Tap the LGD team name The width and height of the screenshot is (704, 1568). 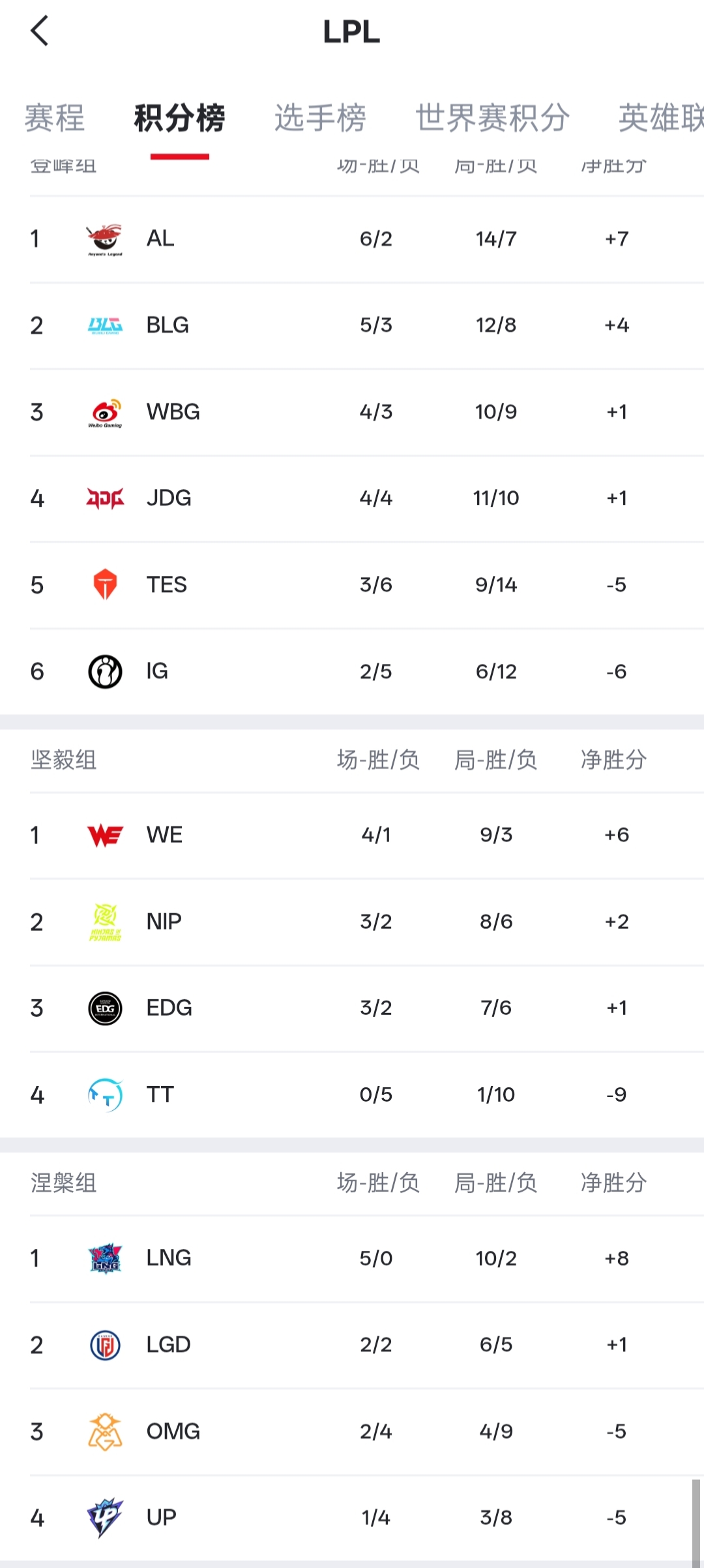pos(168,1344)
